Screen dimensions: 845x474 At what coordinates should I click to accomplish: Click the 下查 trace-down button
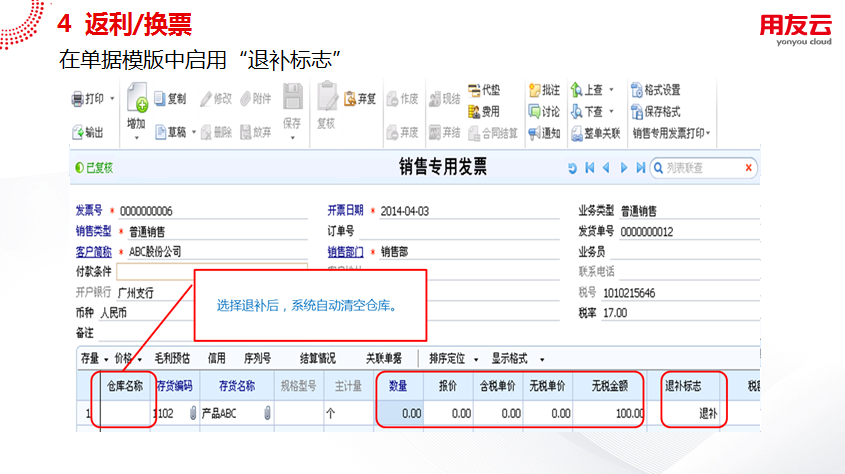click(587, 111)
